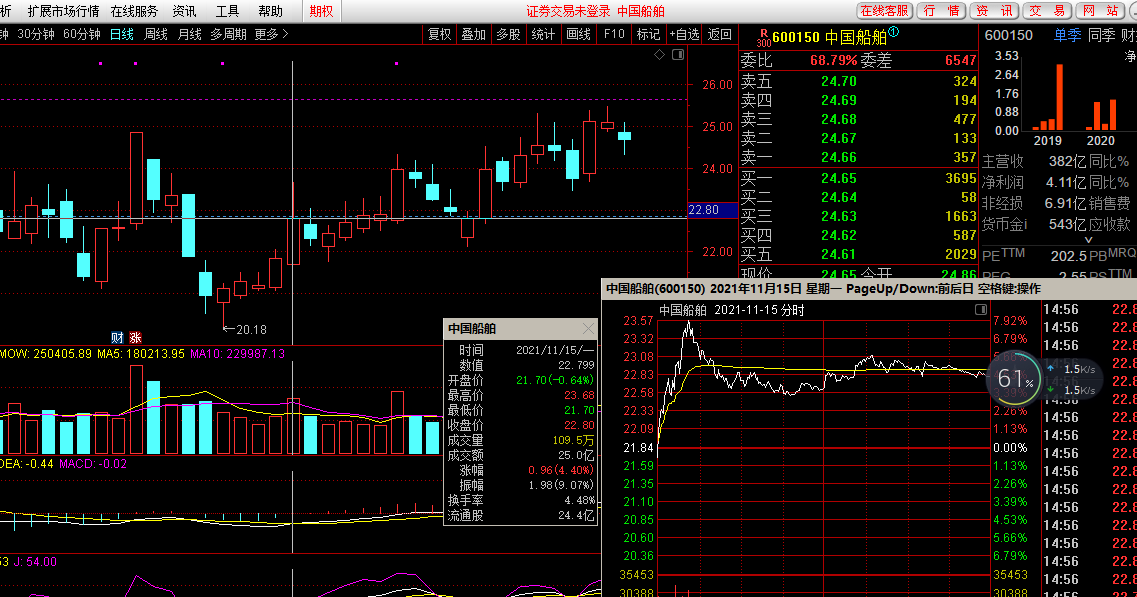
Task: Click the 买四 price 24.62
Action: [839, 235]
